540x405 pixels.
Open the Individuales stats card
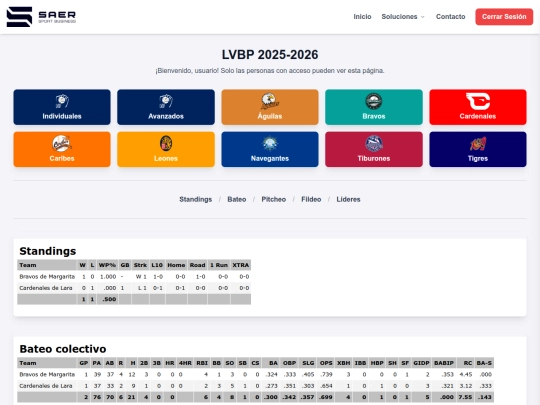[x=62, y=107]
